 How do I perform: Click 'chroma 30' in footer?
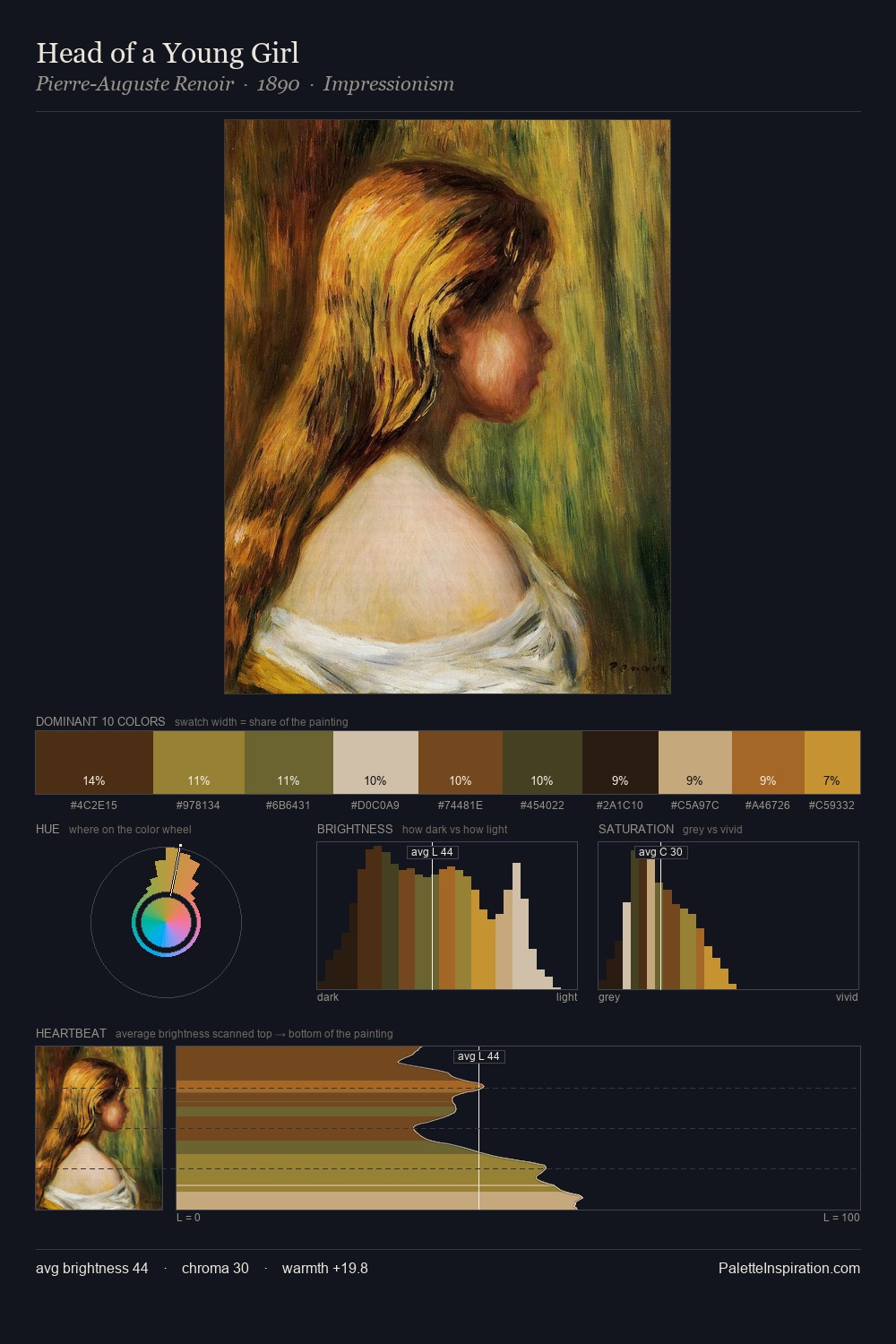[x=215, y=1268]
